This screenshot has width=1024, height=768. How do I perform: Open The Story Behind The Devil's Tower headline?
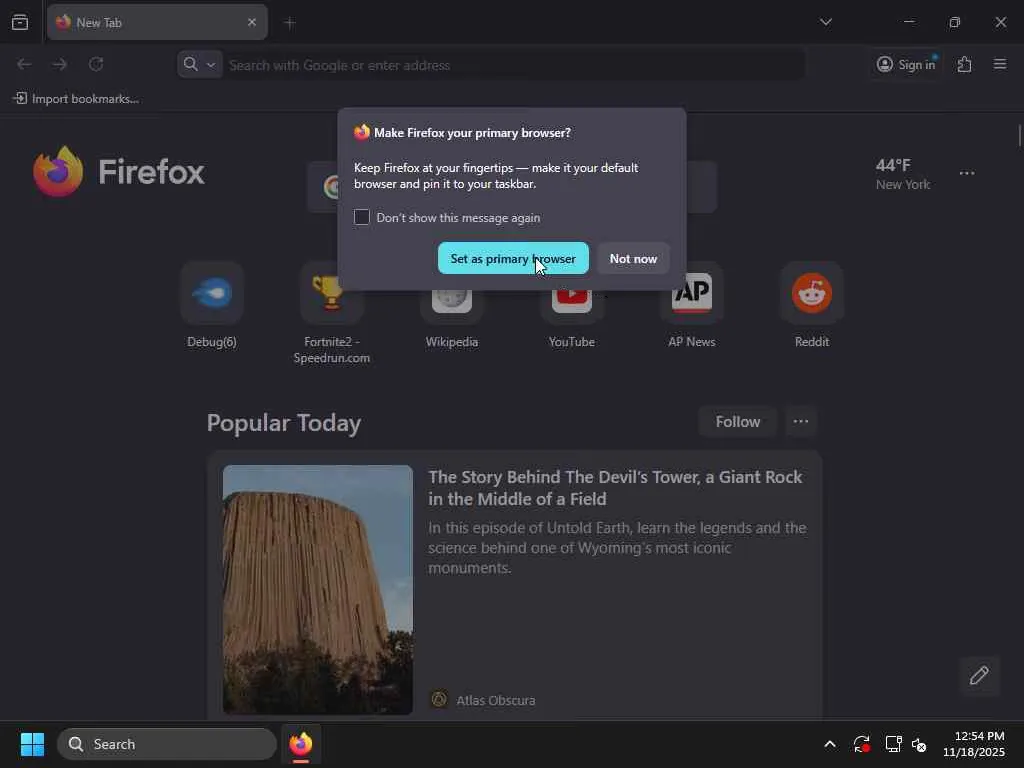pos(615,488)
